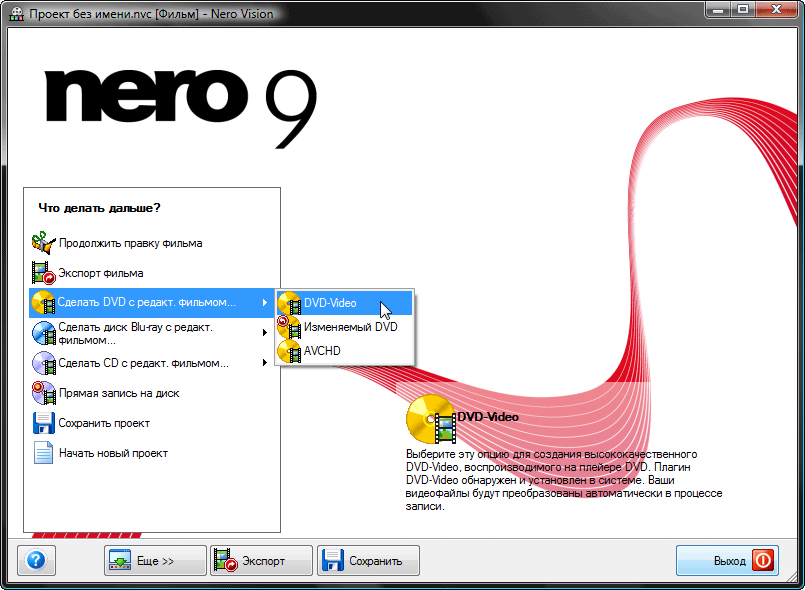Click the Выход button
805x590 pixels.
(727, 560)
